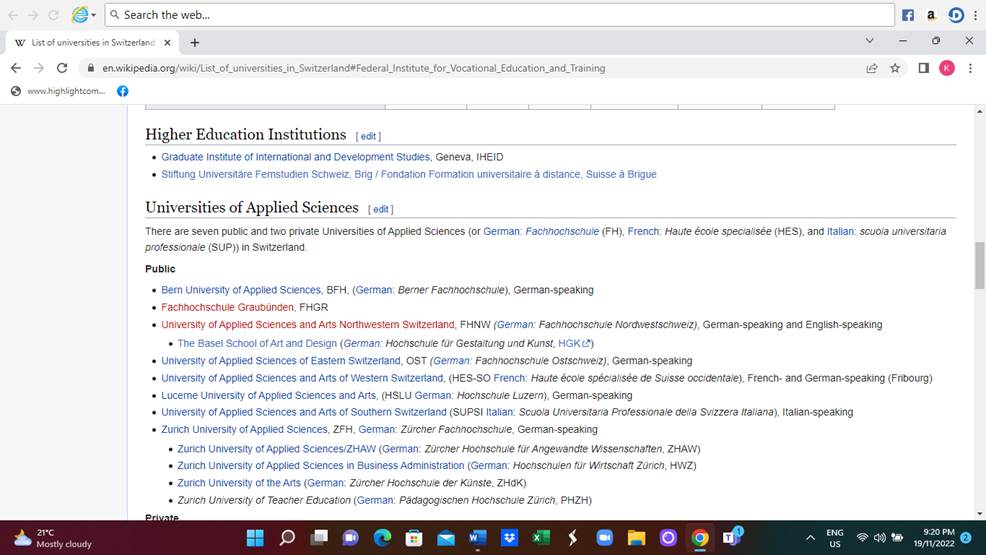Screen dimensions: 986x555
Task: Open Chrome three-dot menu
Action: [x=970, y=68]
